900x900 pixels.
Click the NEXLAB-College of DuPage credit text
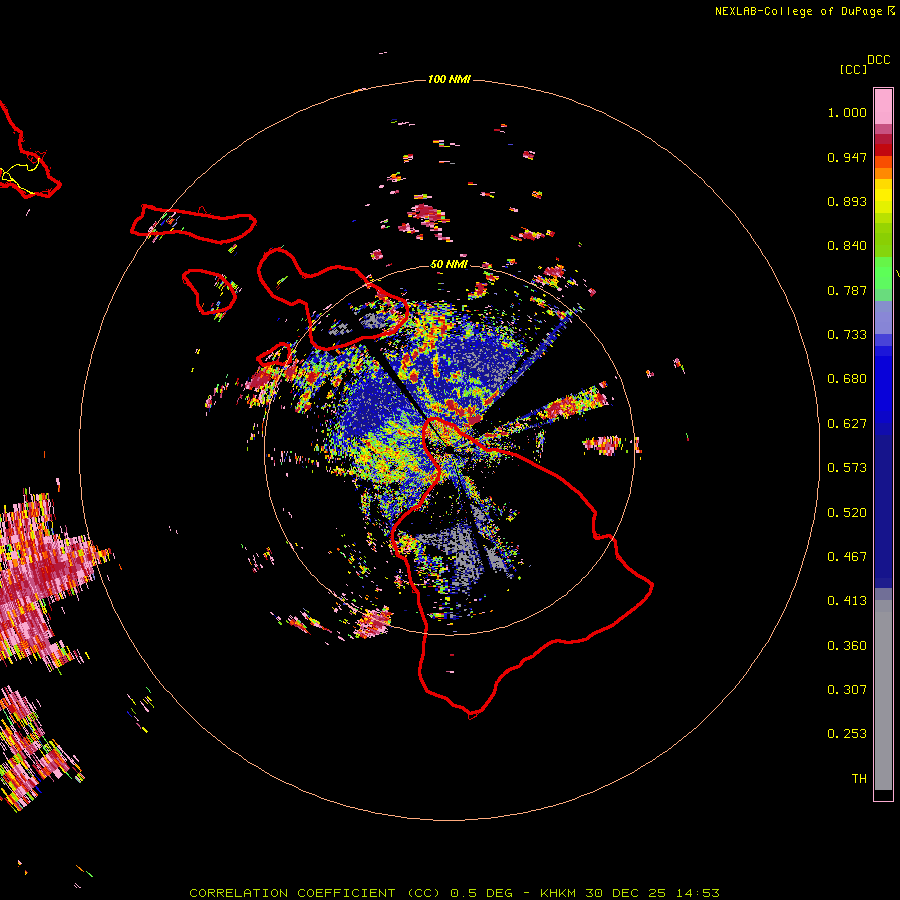click(x=798, y=11)
